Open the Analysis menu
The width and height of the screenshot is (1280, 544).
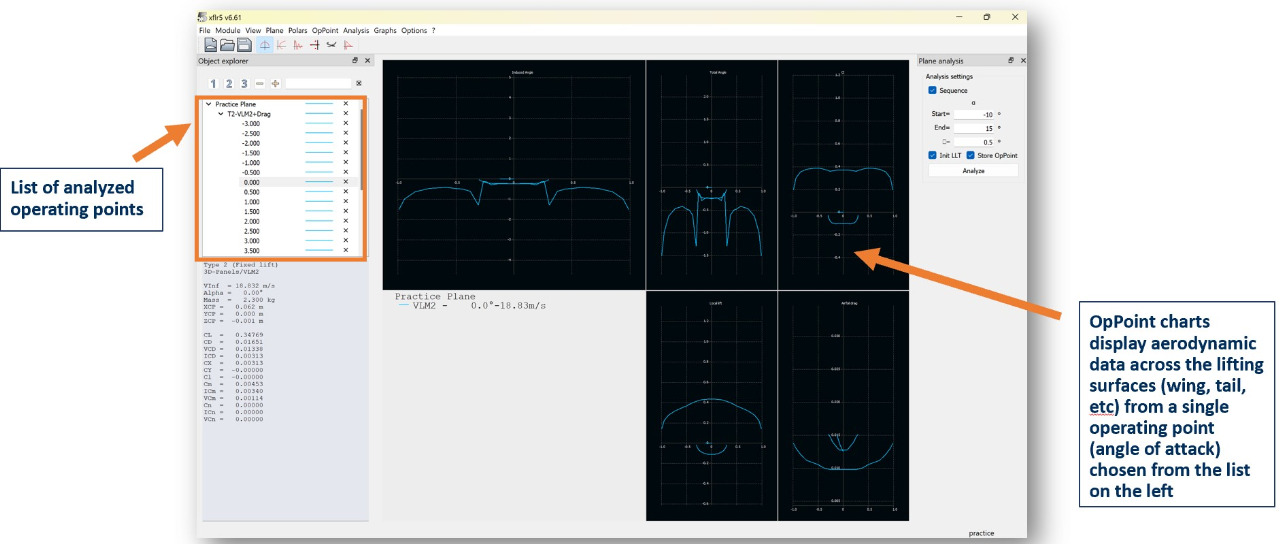coord(356,31)
